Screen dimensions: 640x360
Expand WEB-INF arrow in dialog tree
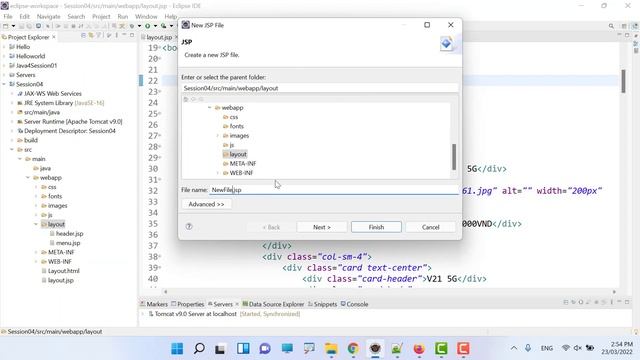coord(218,173)
